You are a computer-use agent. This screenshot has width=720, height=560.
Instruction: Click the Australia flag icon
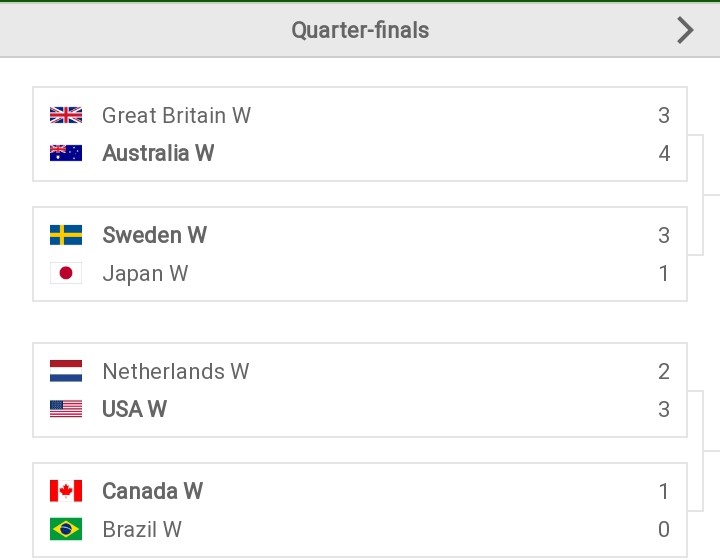[66, 153]
